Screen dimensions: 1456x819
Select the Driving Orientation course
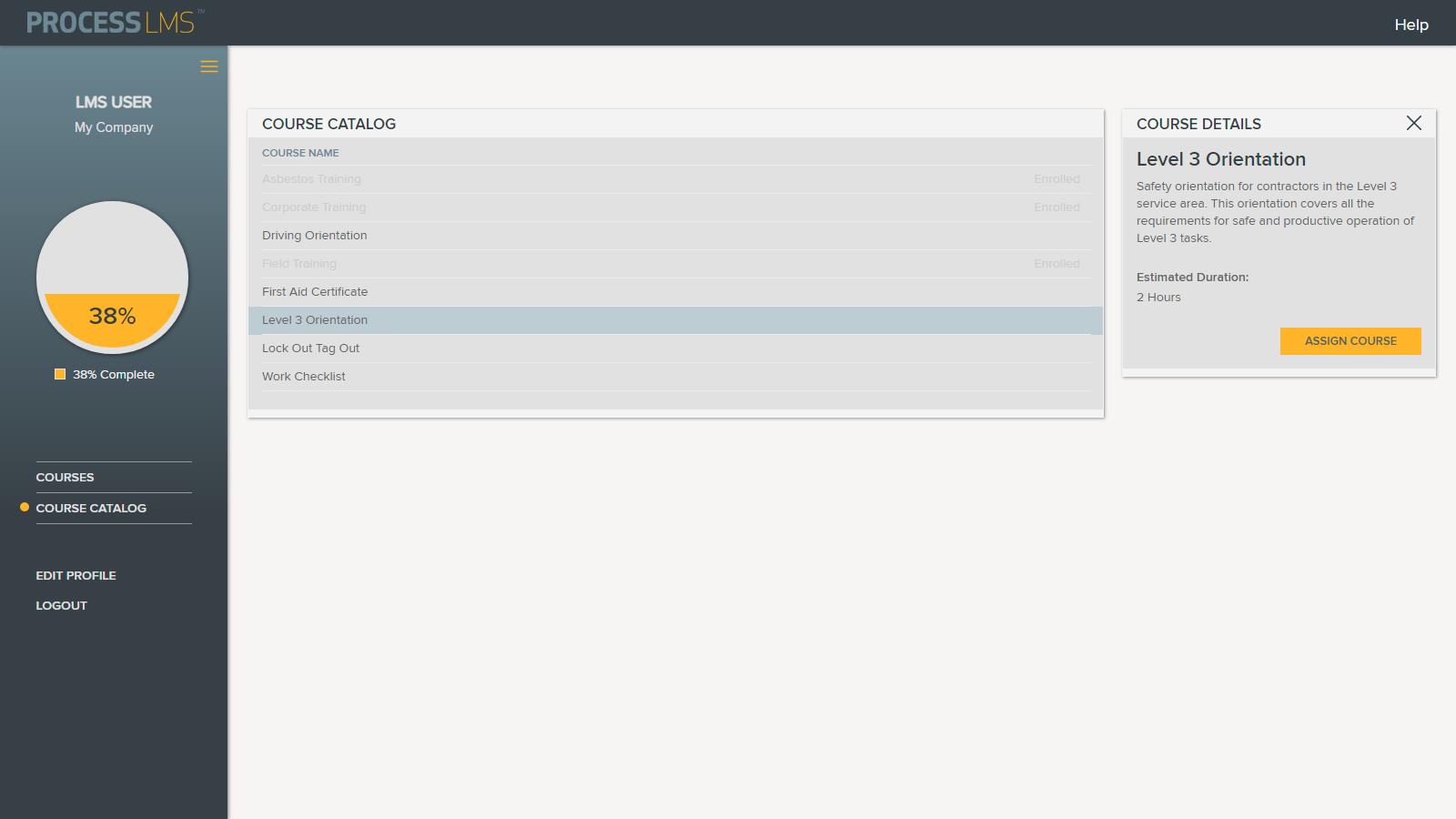click(x=315, y=236)
